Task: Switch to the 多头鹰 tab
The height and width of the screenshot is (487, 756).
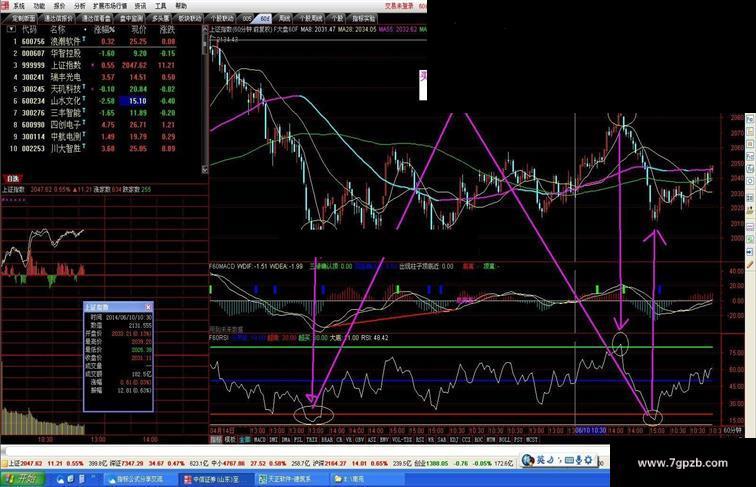Action: pyautogui.click(x=161, y=18)
